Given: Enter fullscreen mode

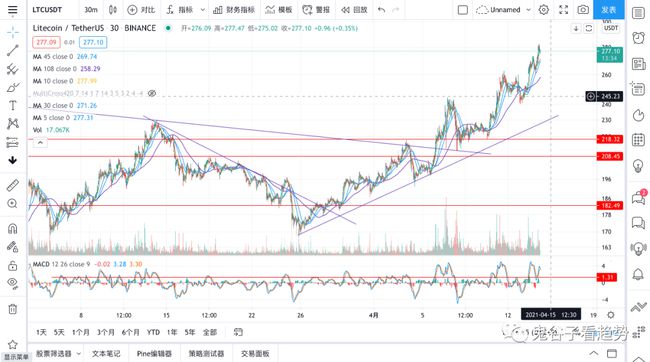Looking at the screenshot, I should [563, 10].
